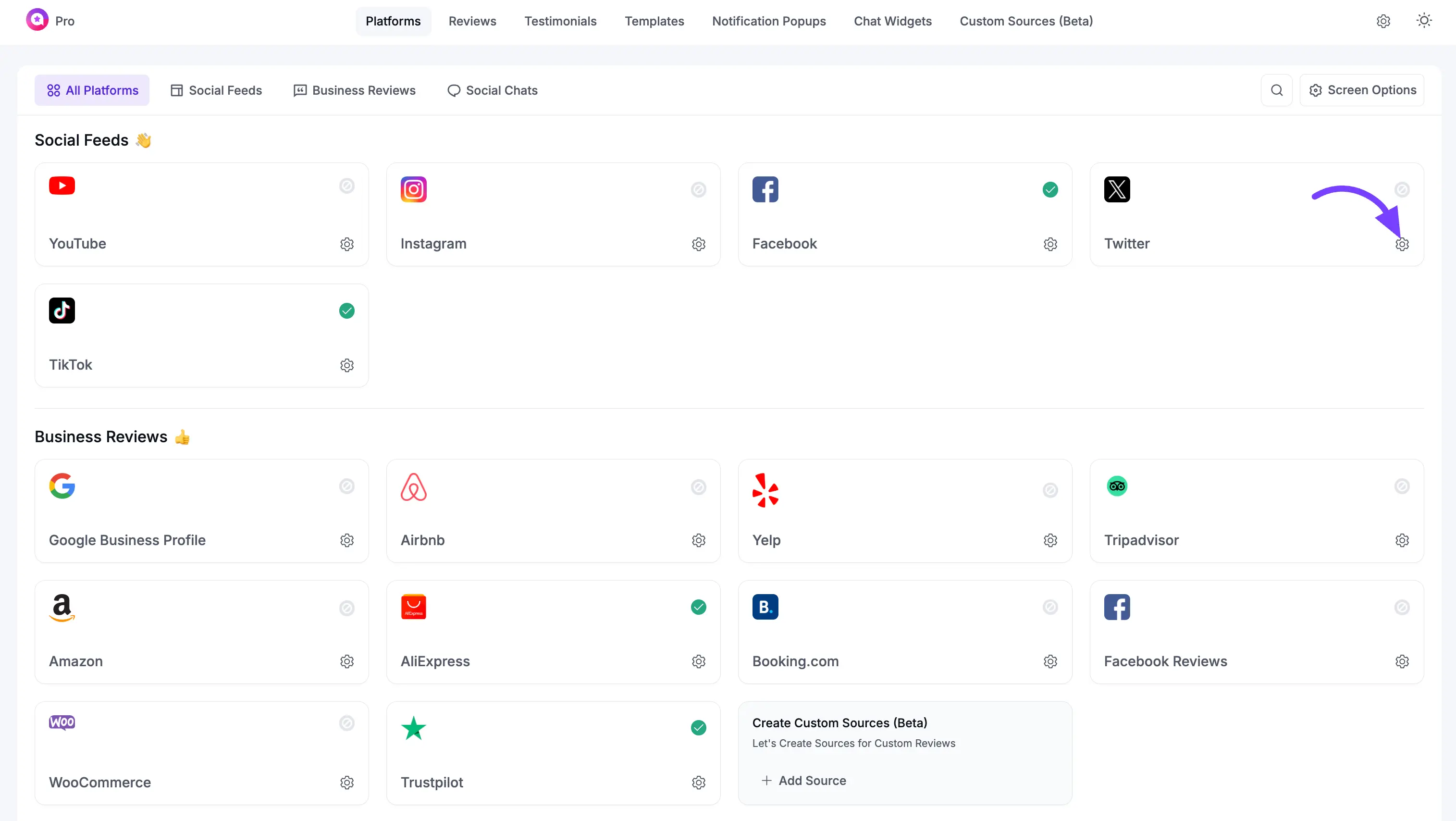1456x821 pixels.
Task: Select the Business Reviews filter tab
Action: pyautogui.click(x=355, y=90)
